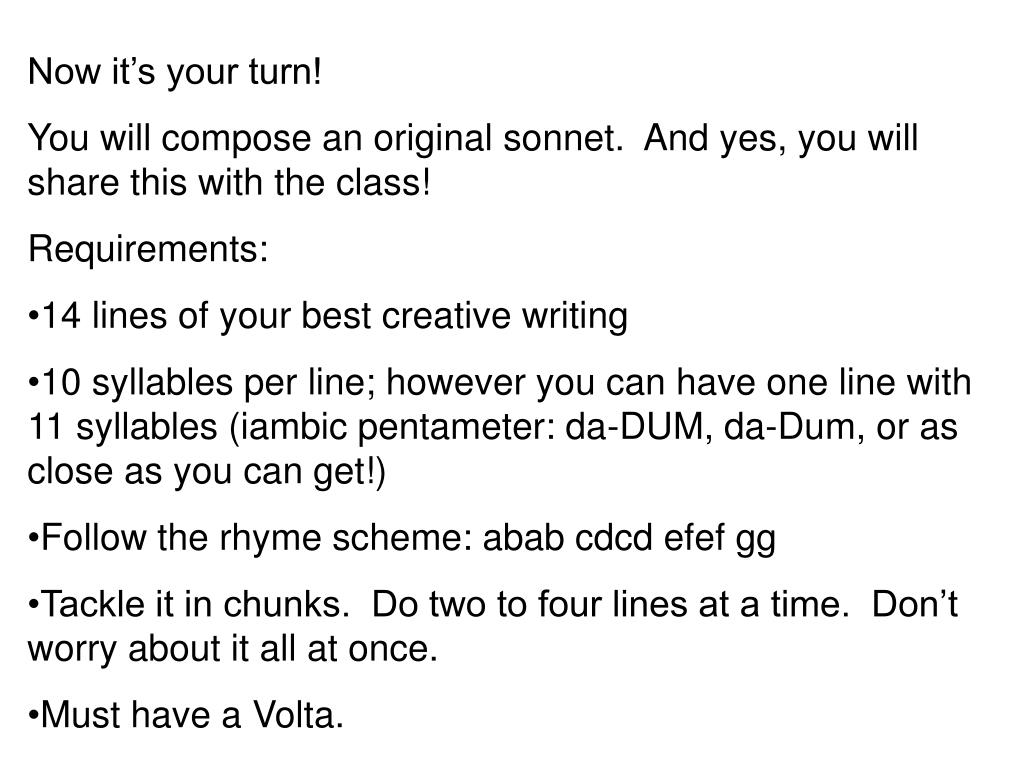This screenshot has width=1024, height=768.
Task: Click the 'Must have a Volta.' bullet
Action: point(185,714)
